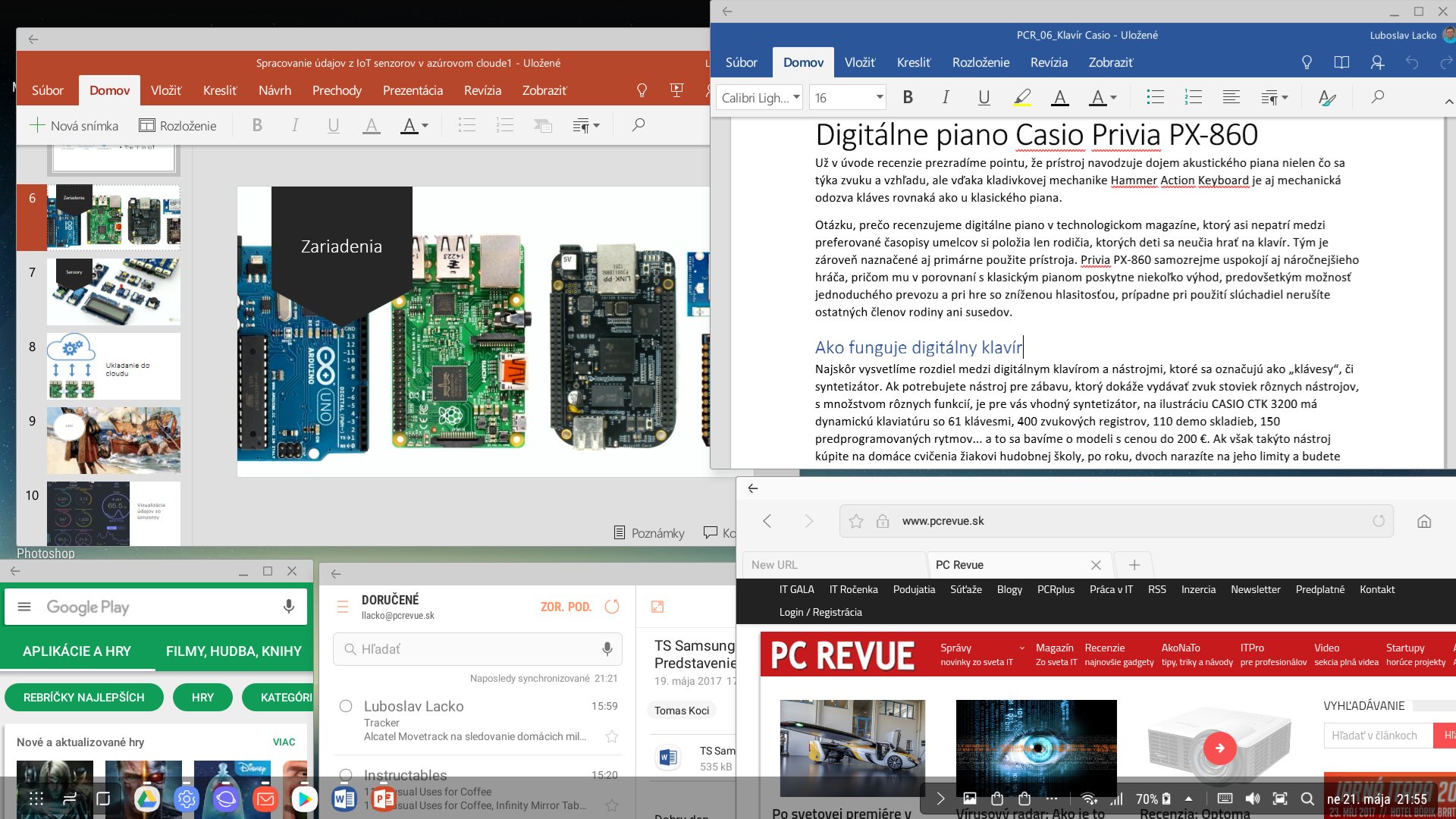Click the text highlight color icon in Word
Screen dimensions: 1456x819
(1021, 97)
